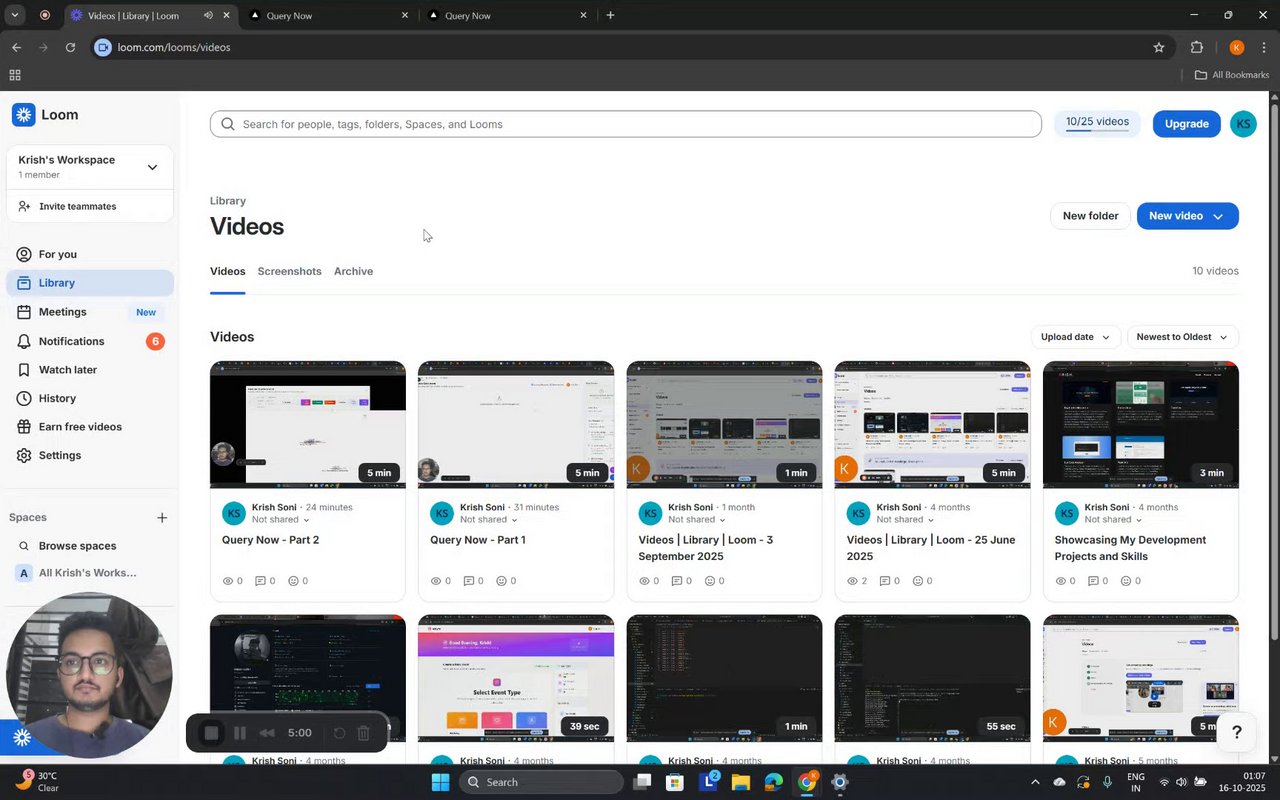
Task: Open the Chrome three-dot menu
Action: 1264,47
